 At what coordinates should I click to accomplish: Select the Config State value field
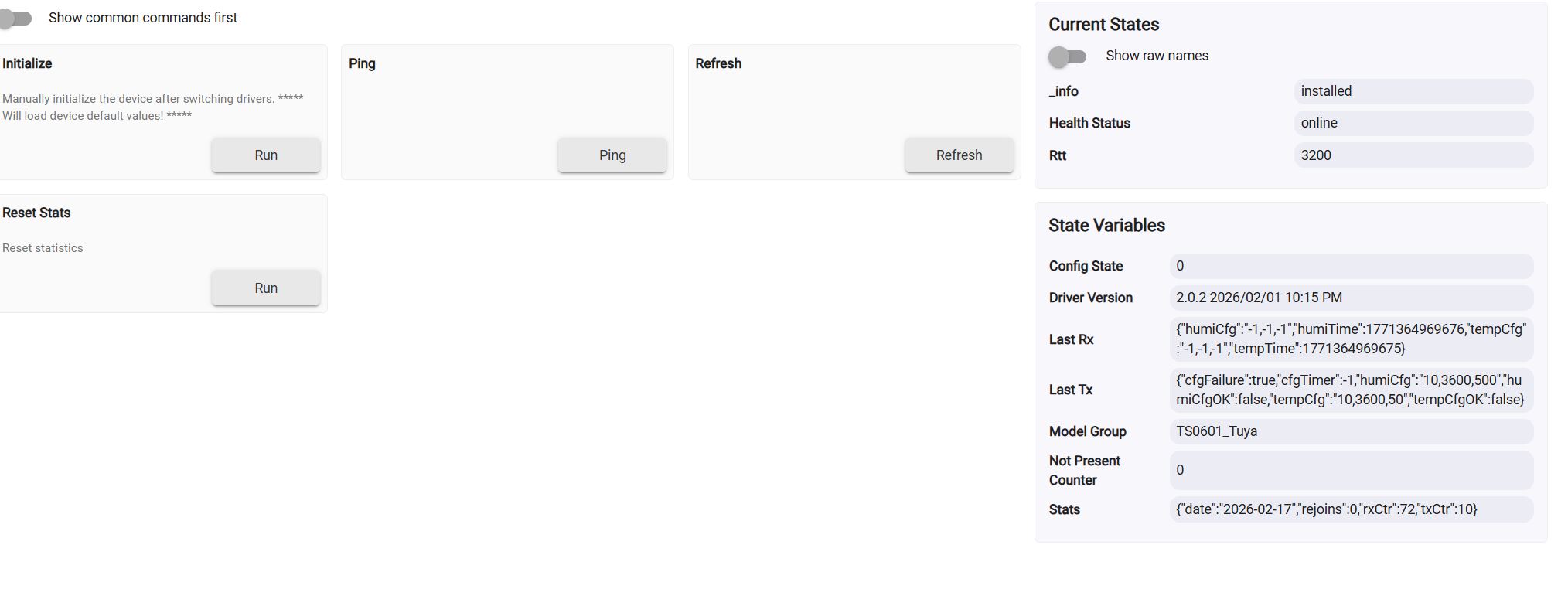1350,266
